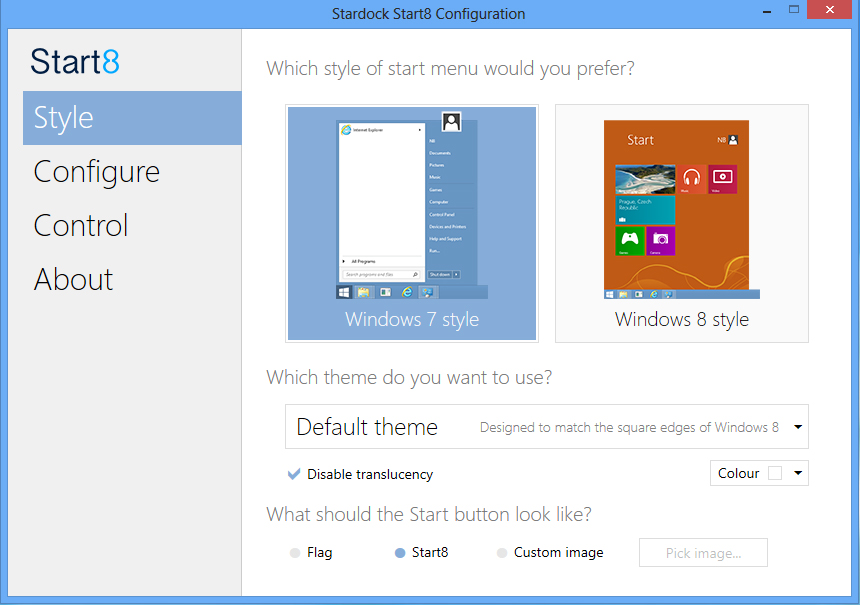Choose the Custom image radio button

coord(502,552)
